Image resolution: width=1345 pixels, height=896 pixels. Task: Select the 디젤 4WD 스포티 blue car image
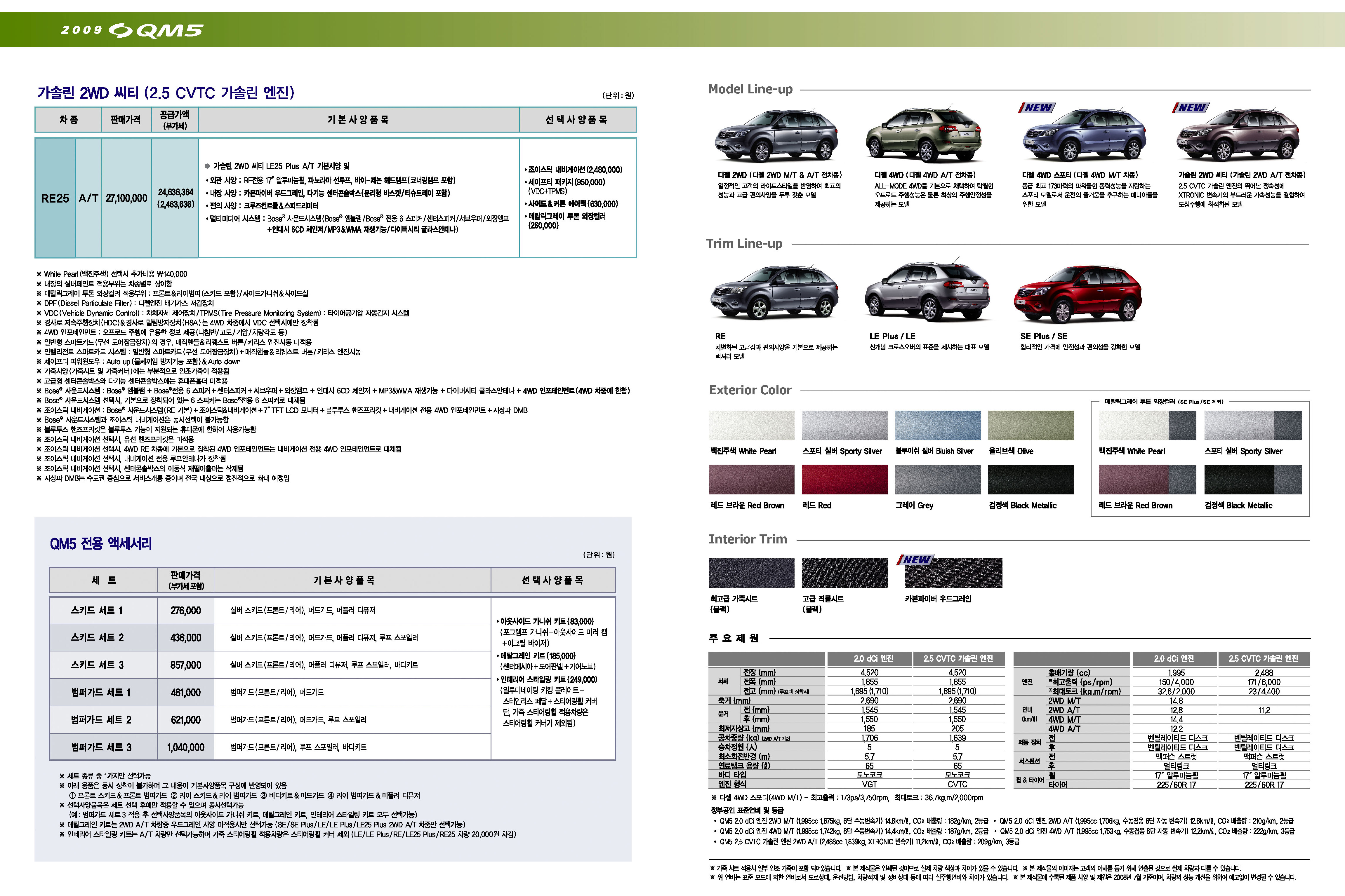click(1084, 135)
